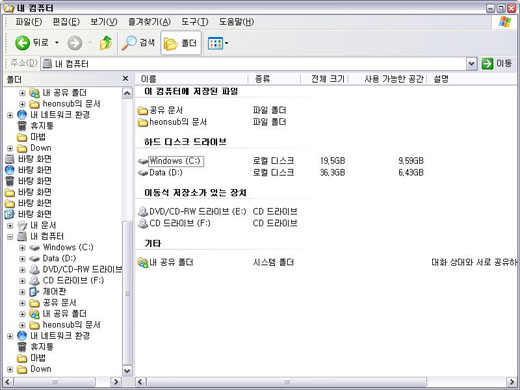
Task: Click the Forward arrow icon
Action: (75, 43)
